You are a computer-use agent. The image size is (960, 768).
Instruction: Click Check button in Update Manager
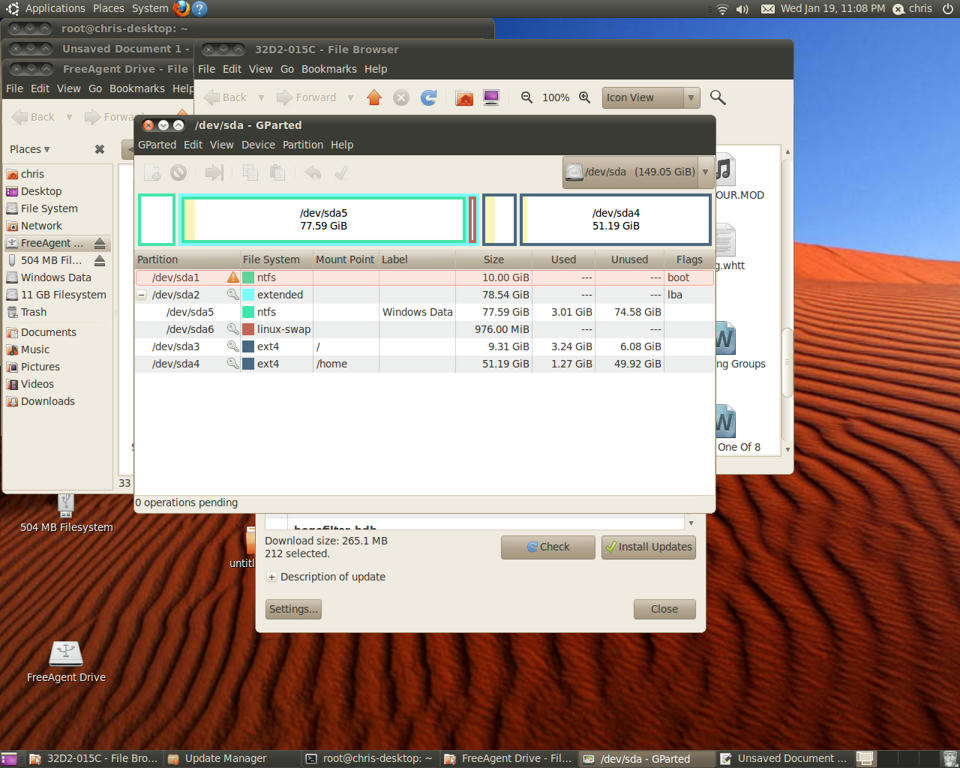(x=548, y=547)
